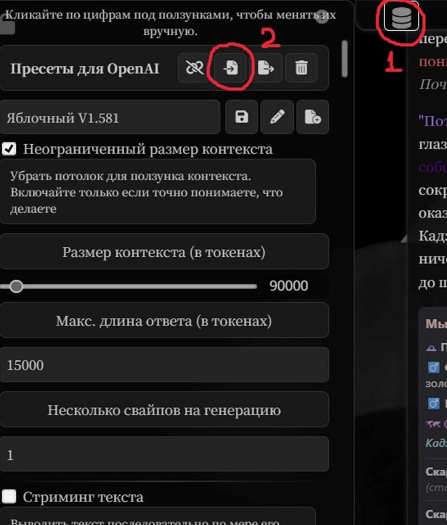Open preset dropdown Яблочный V1.581

[x=110, y=118]
